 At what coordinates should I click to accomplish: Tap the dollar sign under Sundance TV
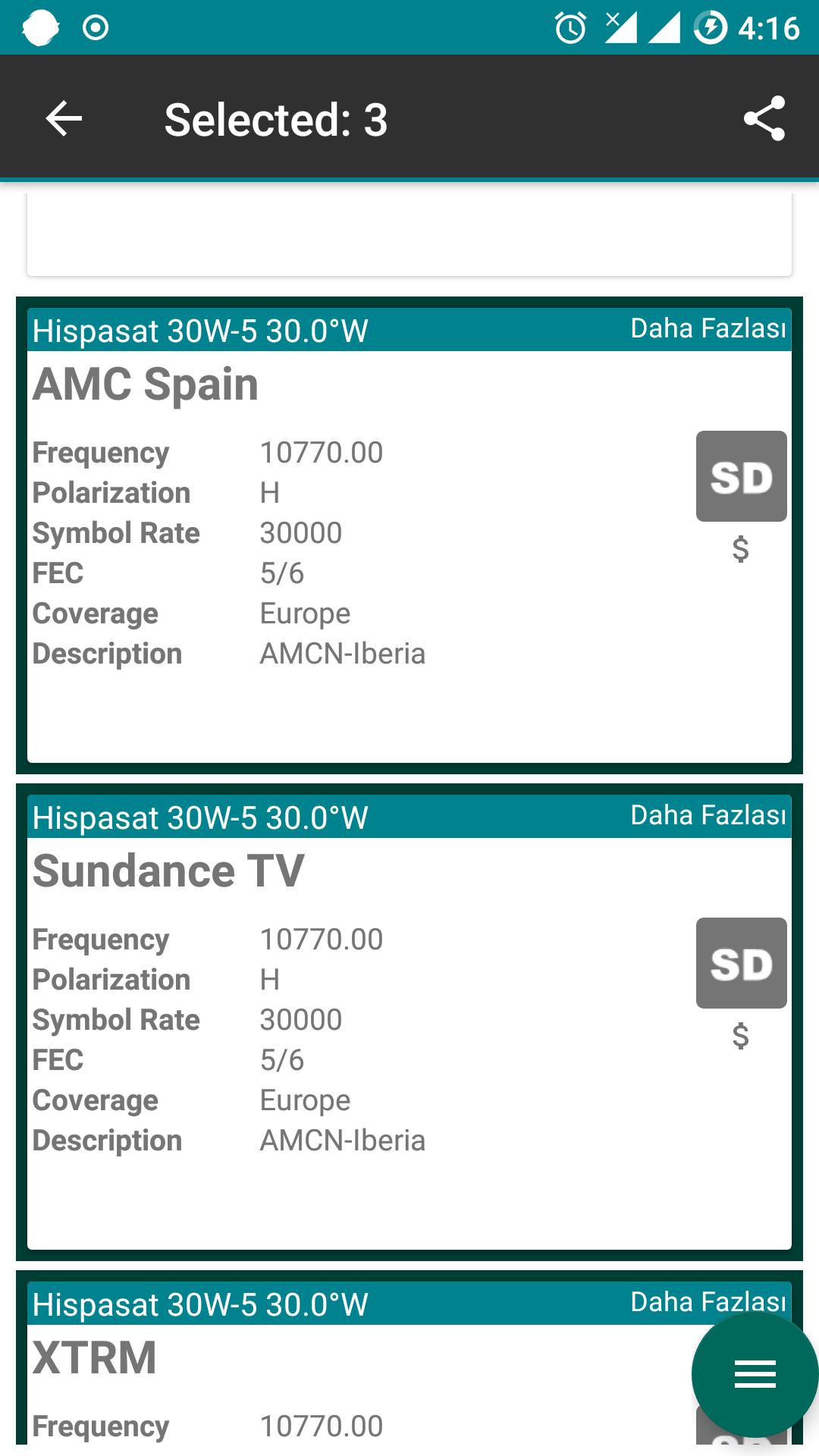[741, 1036]
